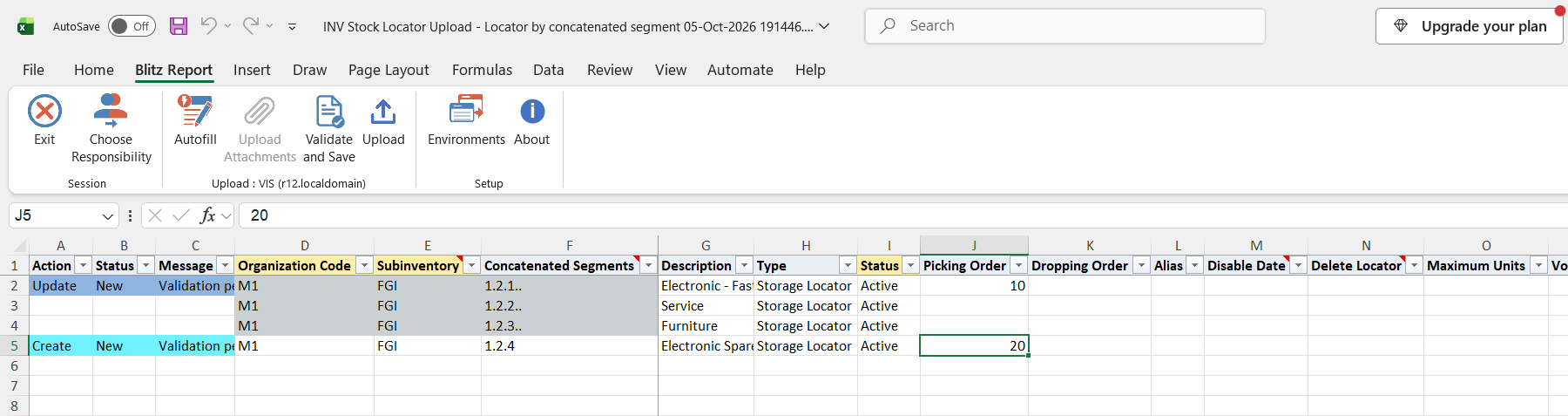The image size is (1568, 416).
Task: Open the Message column filter
Action: click(226, 265)
